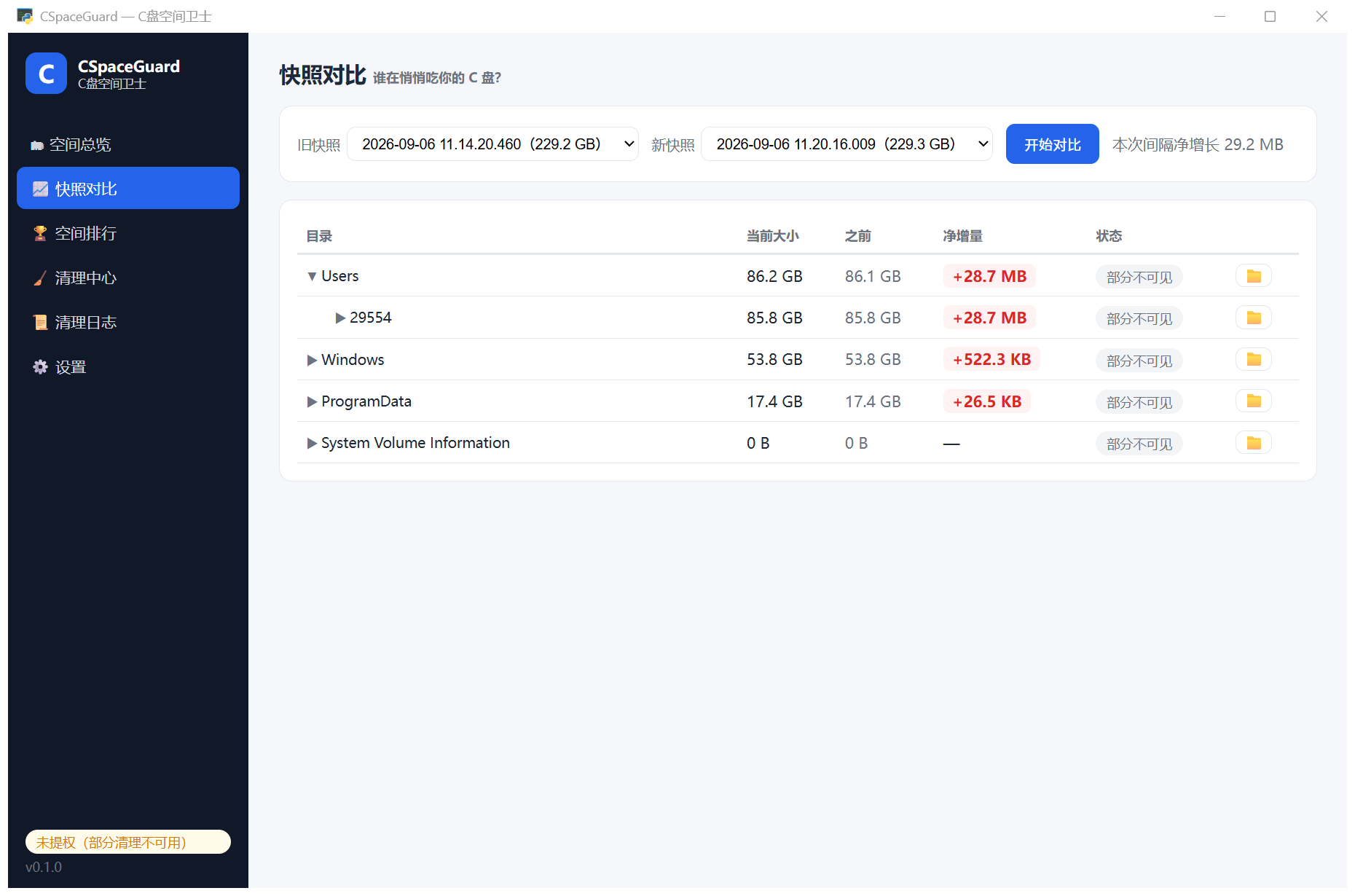Select the 快照对比 menu item
The width and height of the screenshot is (1355, 896).
click(128, 188)
